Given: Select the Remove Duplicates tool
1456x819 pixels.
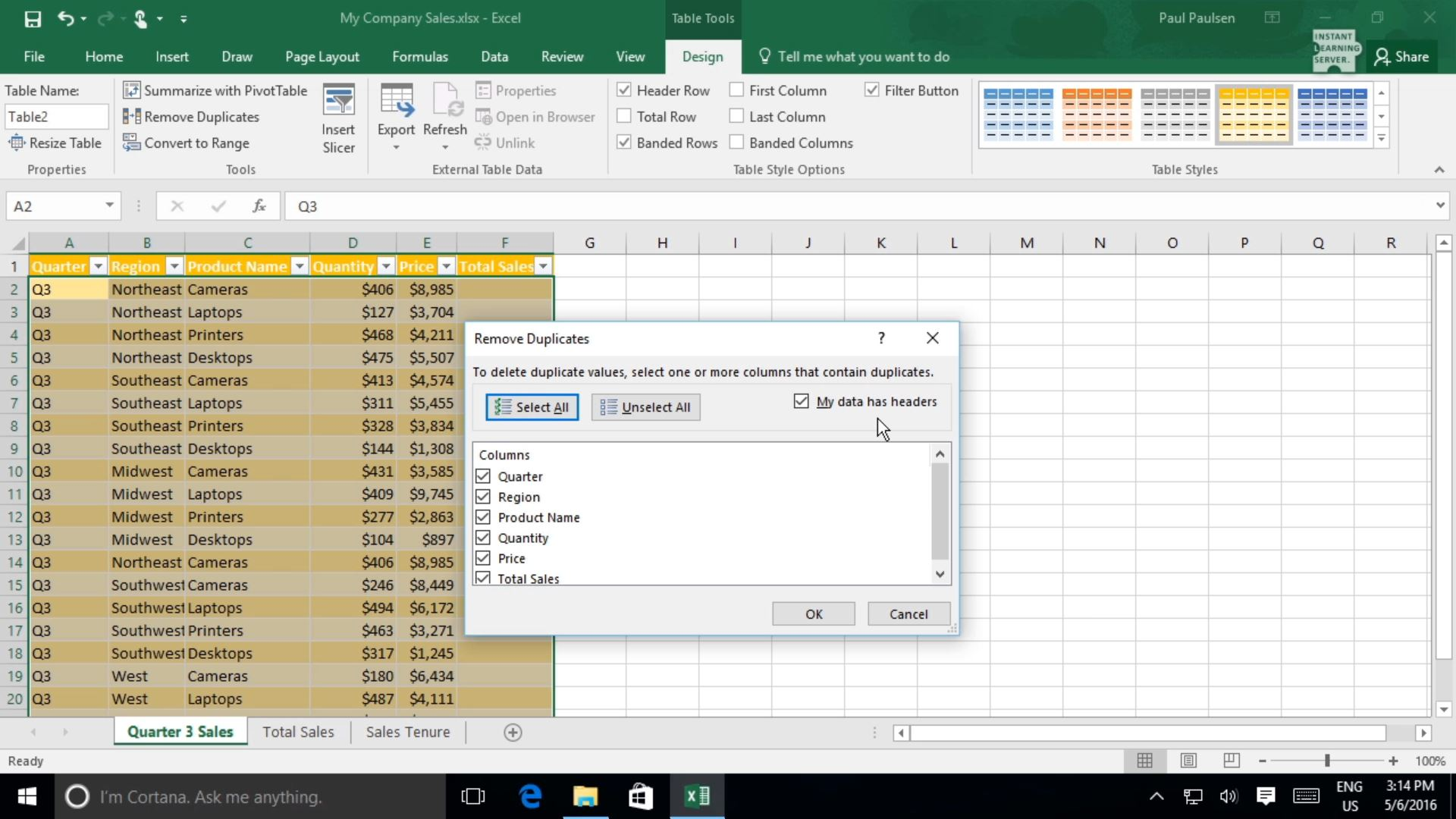Looking at the screenshot, I should pos(190,117).
